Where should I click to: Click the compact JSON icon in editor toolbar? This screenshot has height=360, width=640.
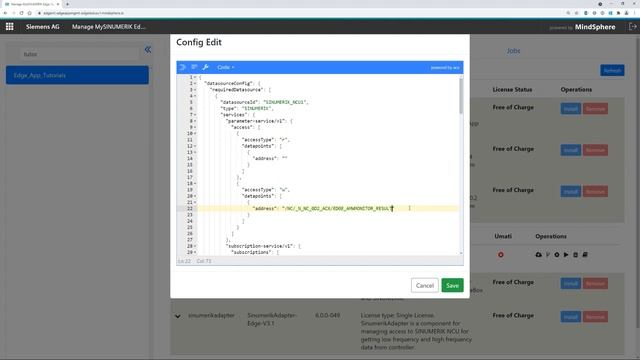pos(194,67)
